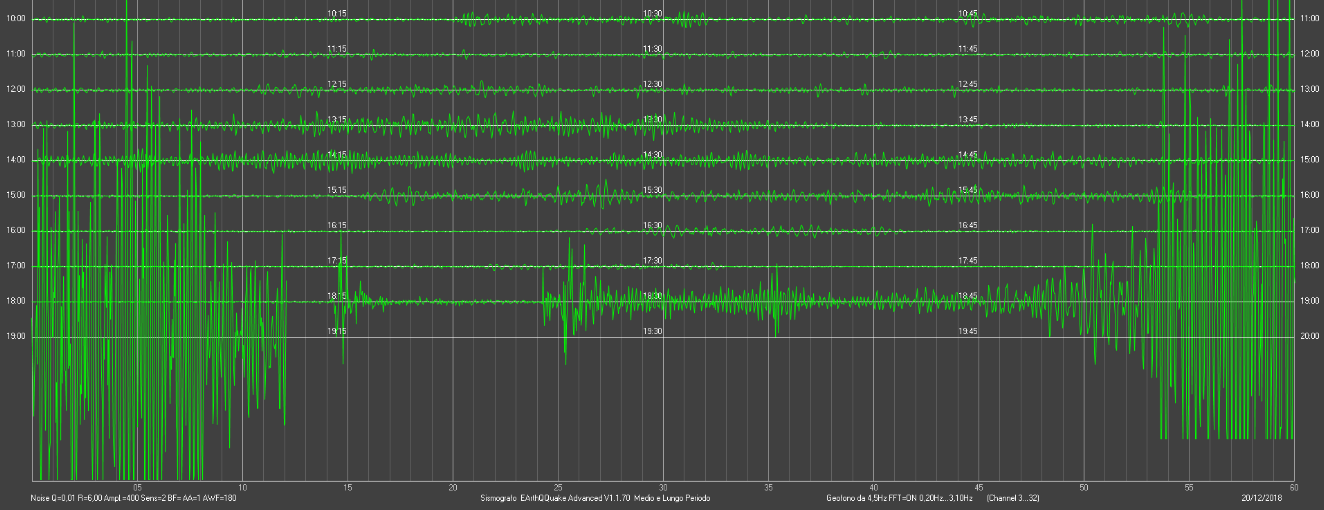Click the 10:00 hour label on left axis
The image size is (1324, 510).
[x=15, y=19]
